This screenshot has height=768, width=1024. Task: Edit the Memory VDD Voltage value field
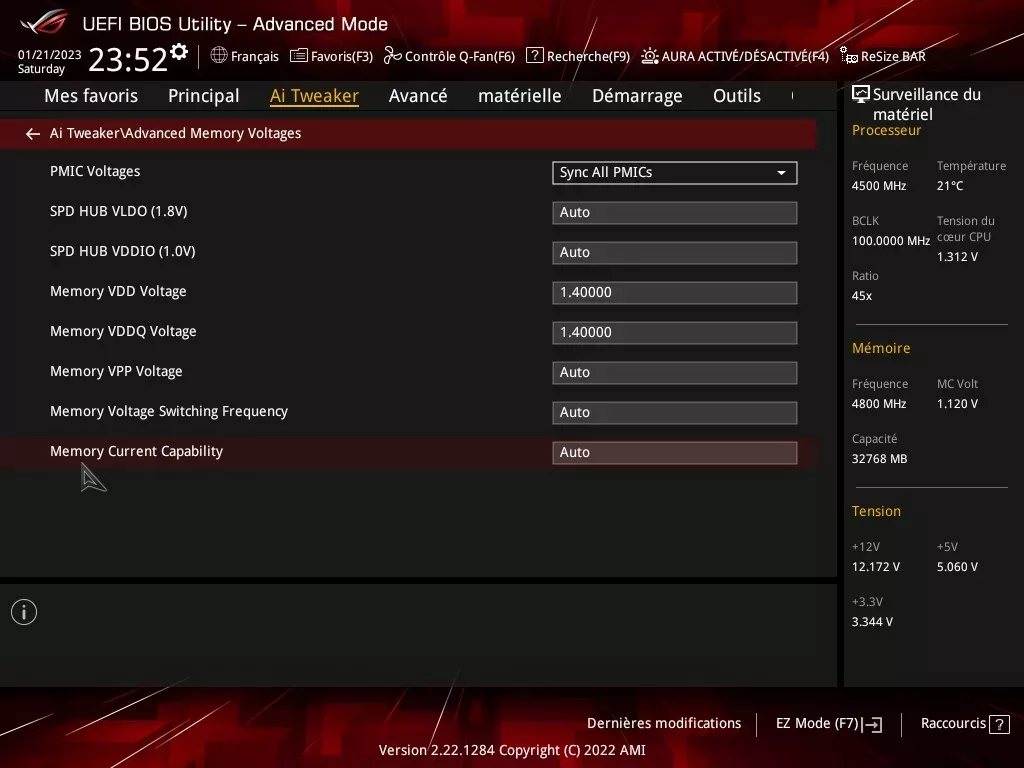674,292
